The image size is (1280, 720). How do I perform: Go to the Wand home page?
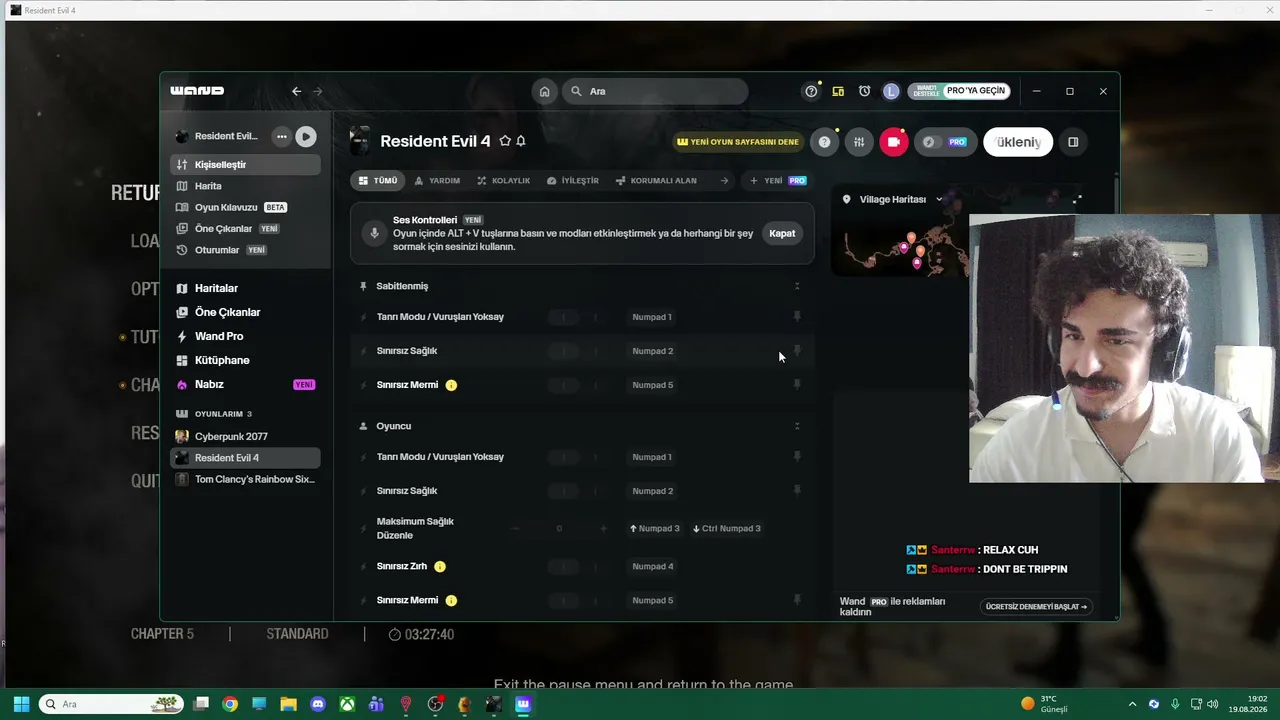544,91
